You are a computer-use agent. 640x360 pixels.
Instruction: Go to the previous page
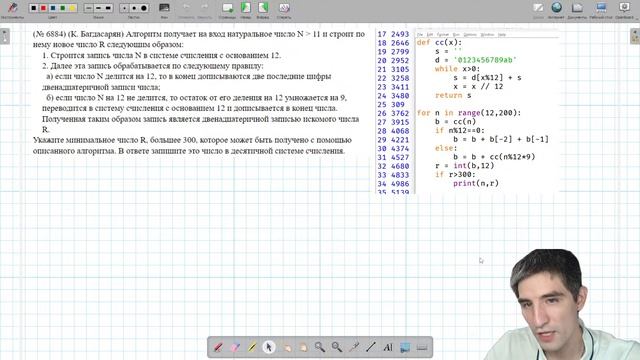[246, 9]
